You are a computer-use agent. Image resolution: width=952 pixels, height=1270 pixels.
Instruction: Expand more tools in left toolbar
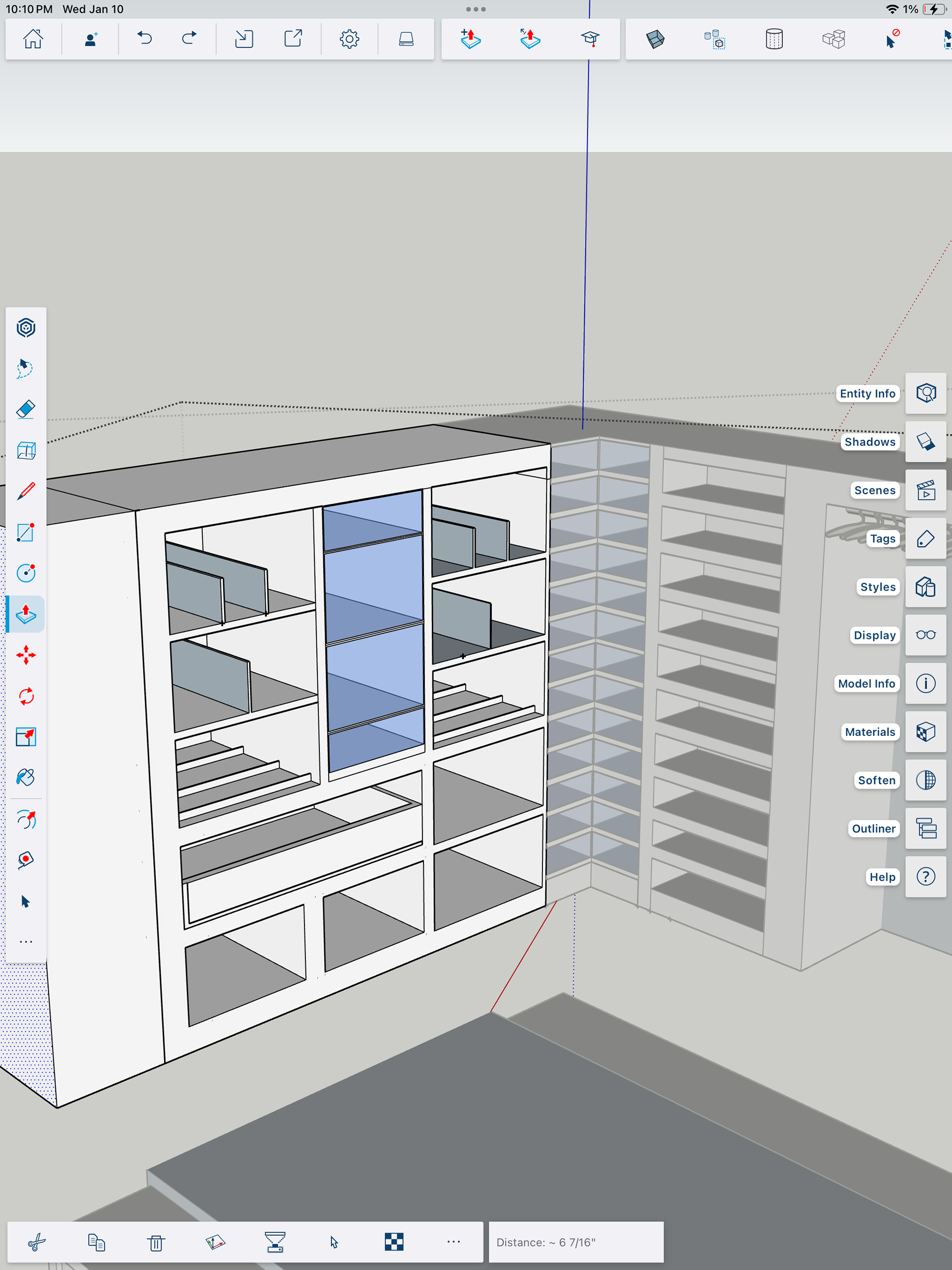click(26, 942)
